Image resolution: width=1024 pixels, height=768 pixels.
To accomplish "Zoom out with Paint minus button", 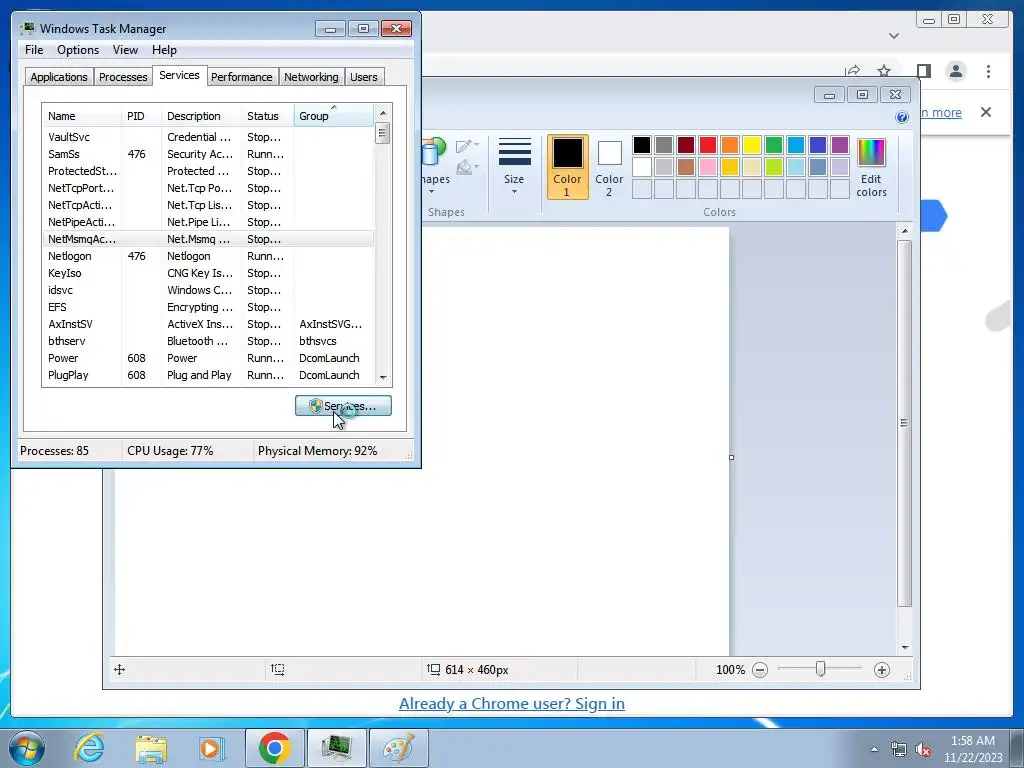I will 760,670.
